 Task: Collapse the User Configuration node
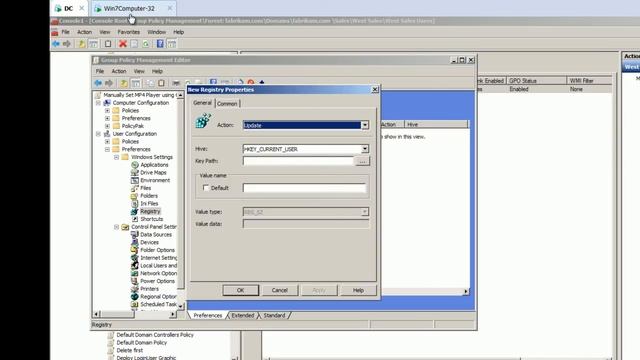pos(98,134)
